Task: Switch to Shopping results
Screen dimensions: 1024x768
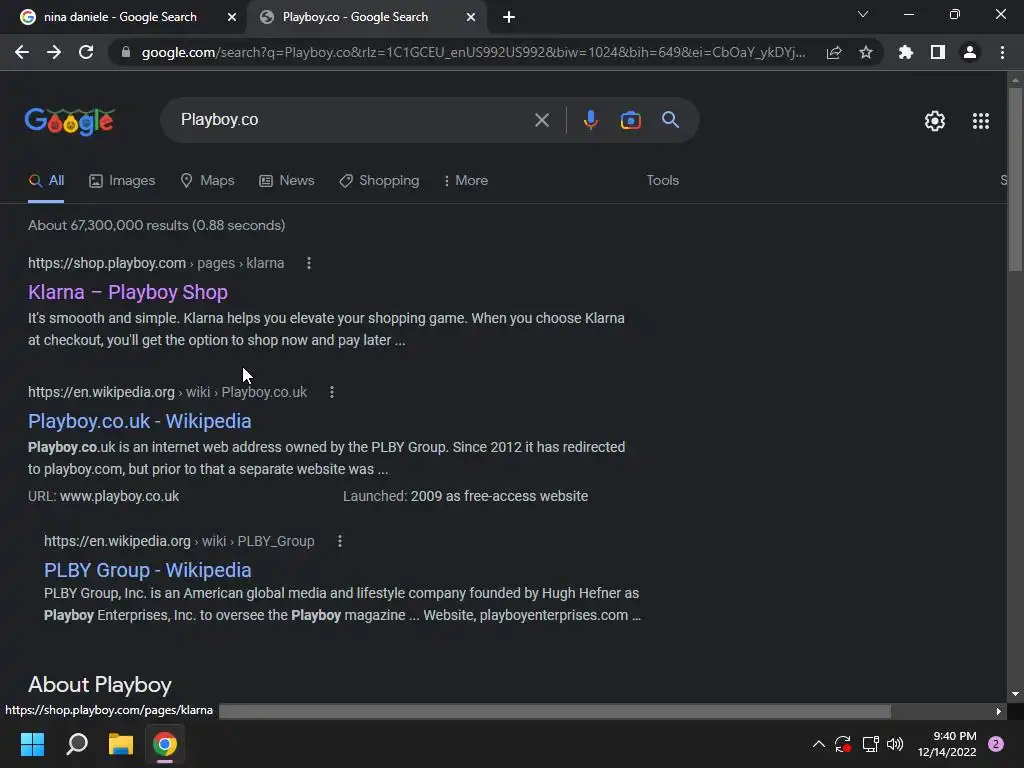Action: click(x=379, y=180)
